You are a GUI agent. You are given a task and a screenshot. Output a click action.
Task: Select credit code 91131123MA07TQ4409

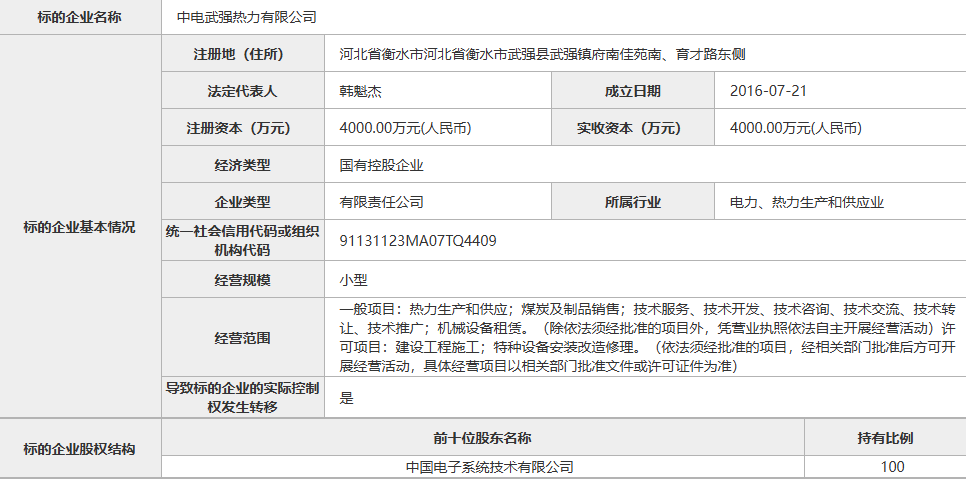[x=418, y=241]
